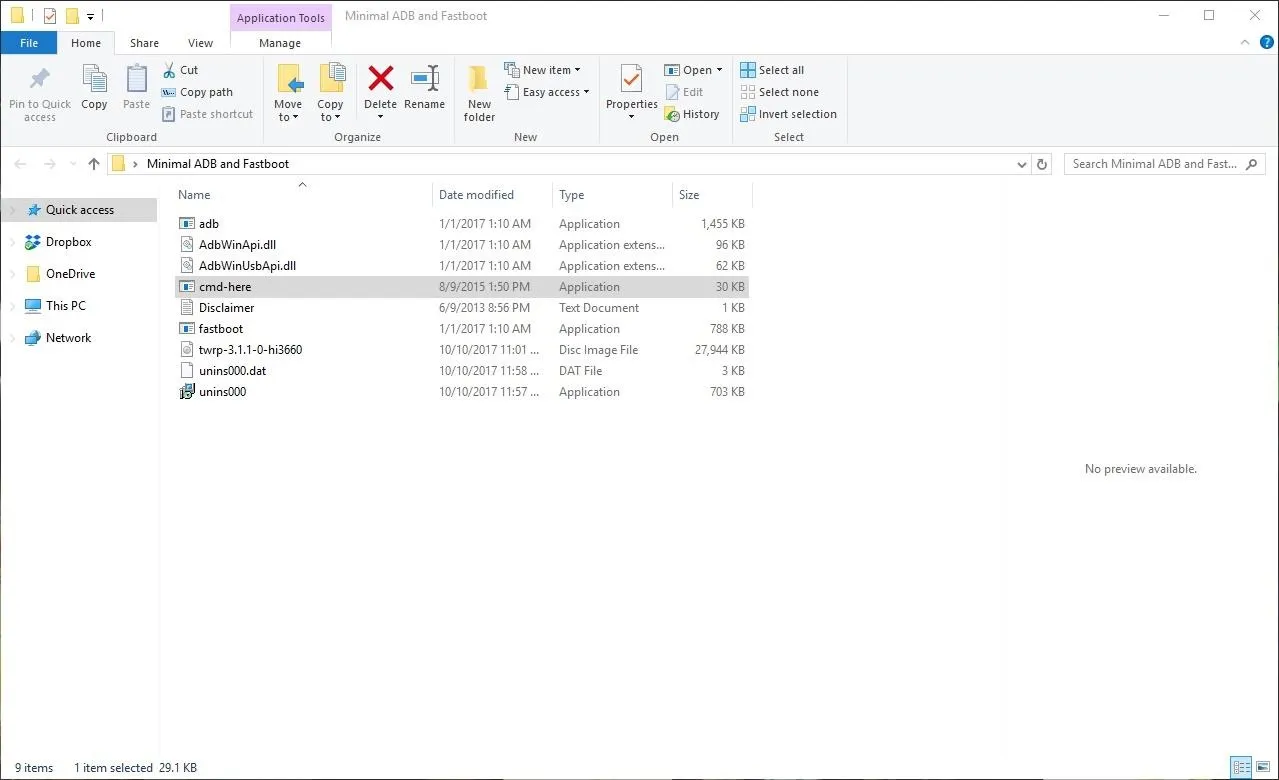The image size is (1279, 780).
Task: Cut the selected file with scissors
Action: (181, 70)
